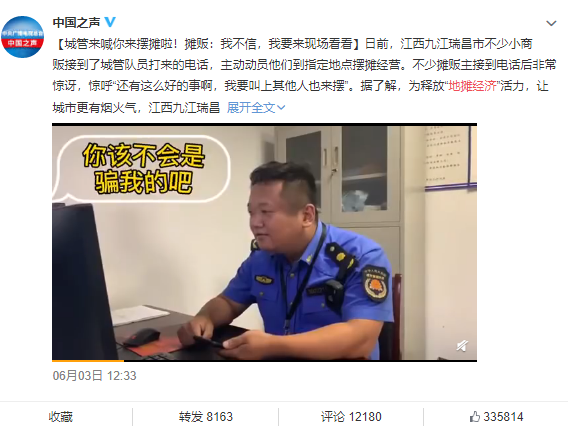This screenshot has width=568, height=429.
Task: Open the 评论 12180 comments tab
Action: tap(351, 417)
